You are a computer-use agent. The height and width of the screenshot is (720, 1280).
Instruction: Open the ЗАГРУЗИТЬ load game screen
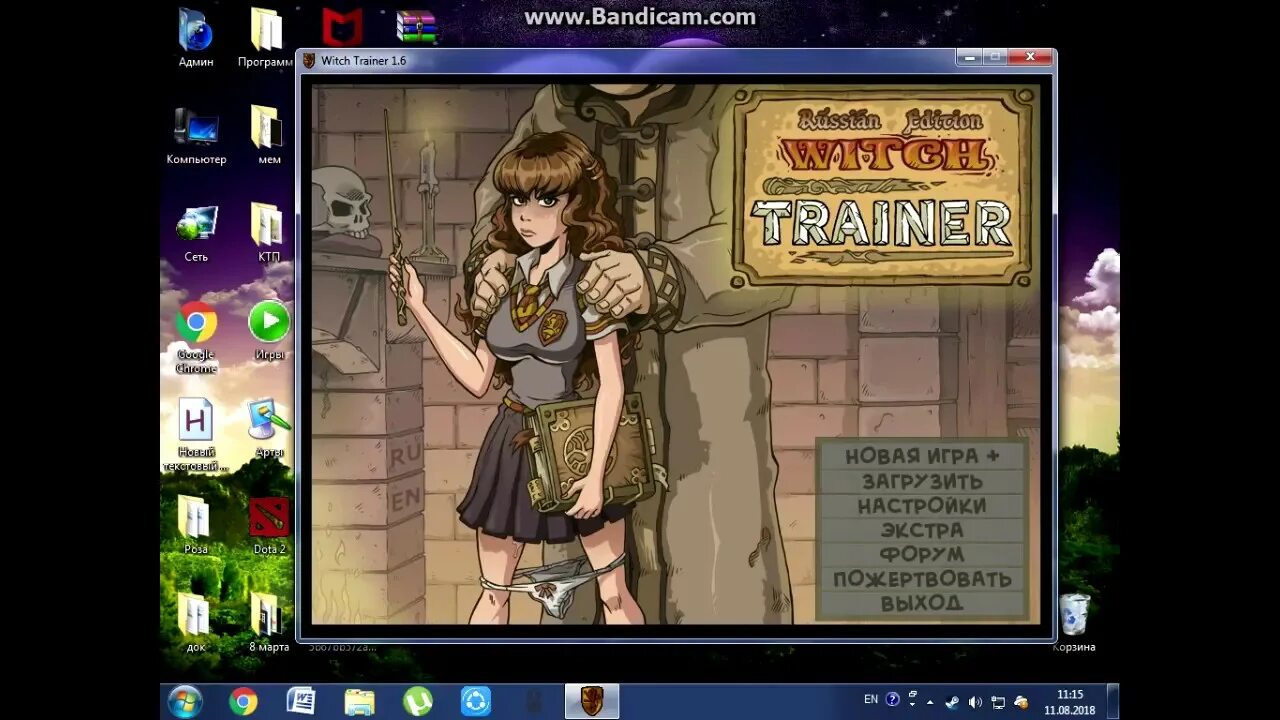pos(922,481)
